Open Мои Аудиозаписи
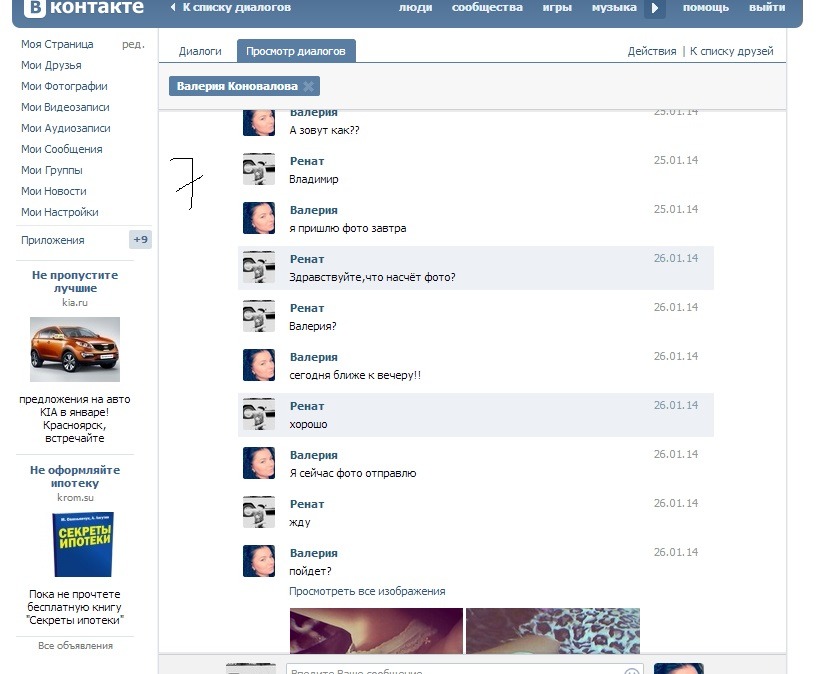The image size is (821, 674). [x=65, y=128]
